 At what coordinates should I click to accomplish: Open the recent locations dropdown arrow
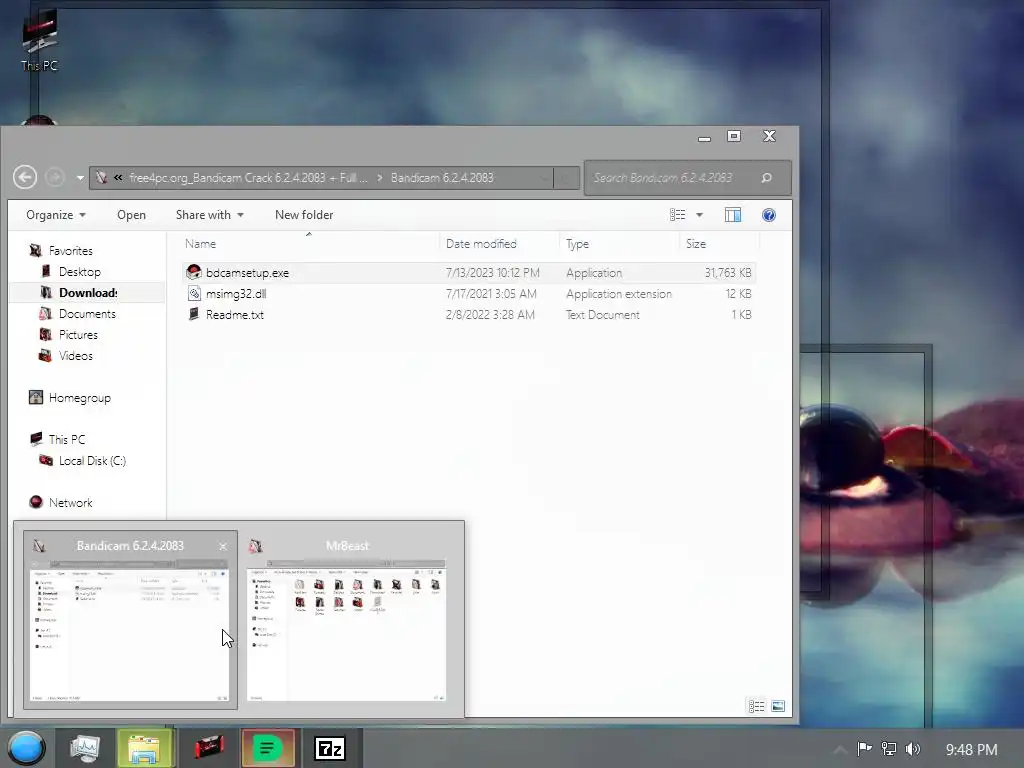80,178
